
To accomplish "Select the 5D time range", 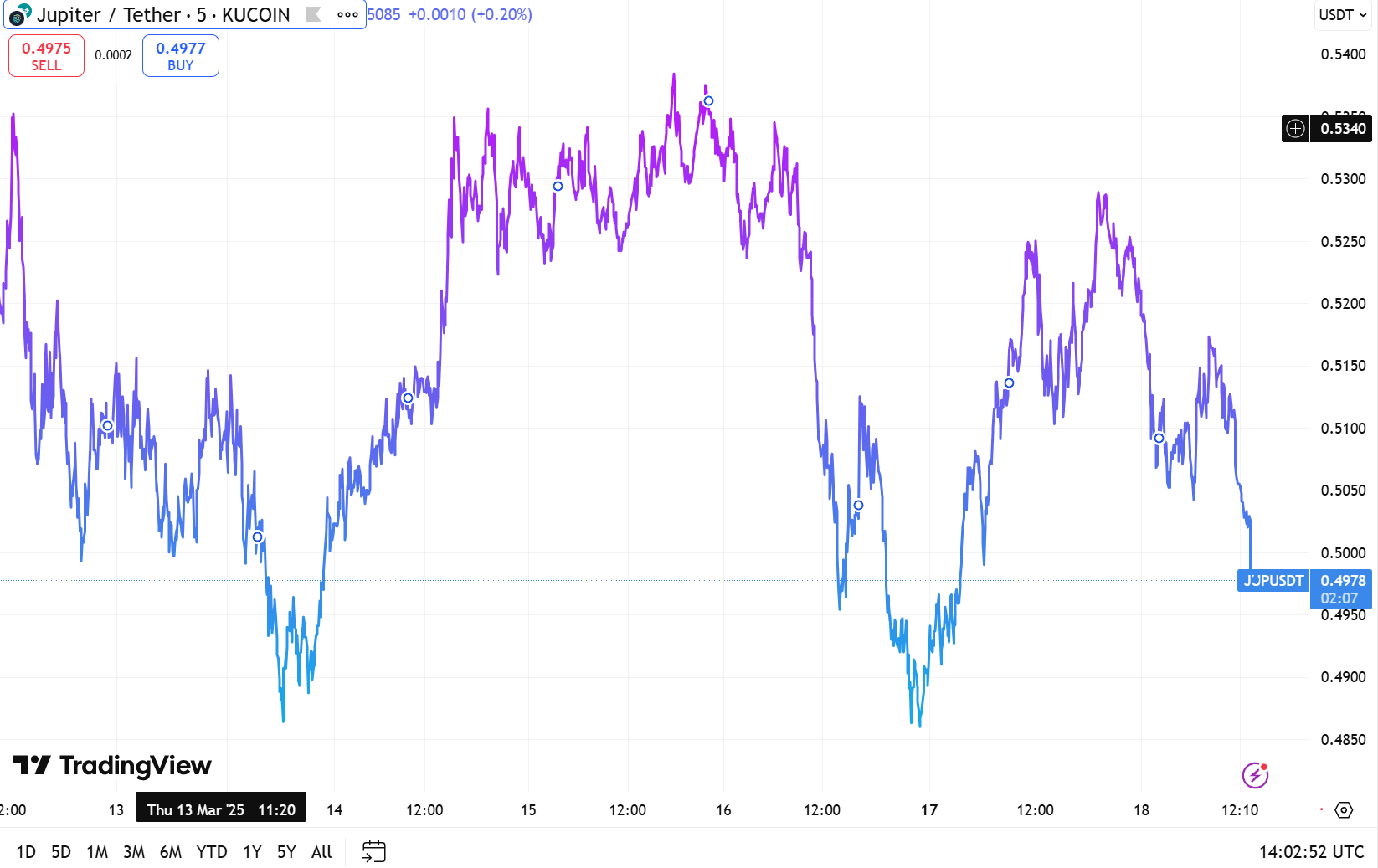I will [x=61, y=851].
